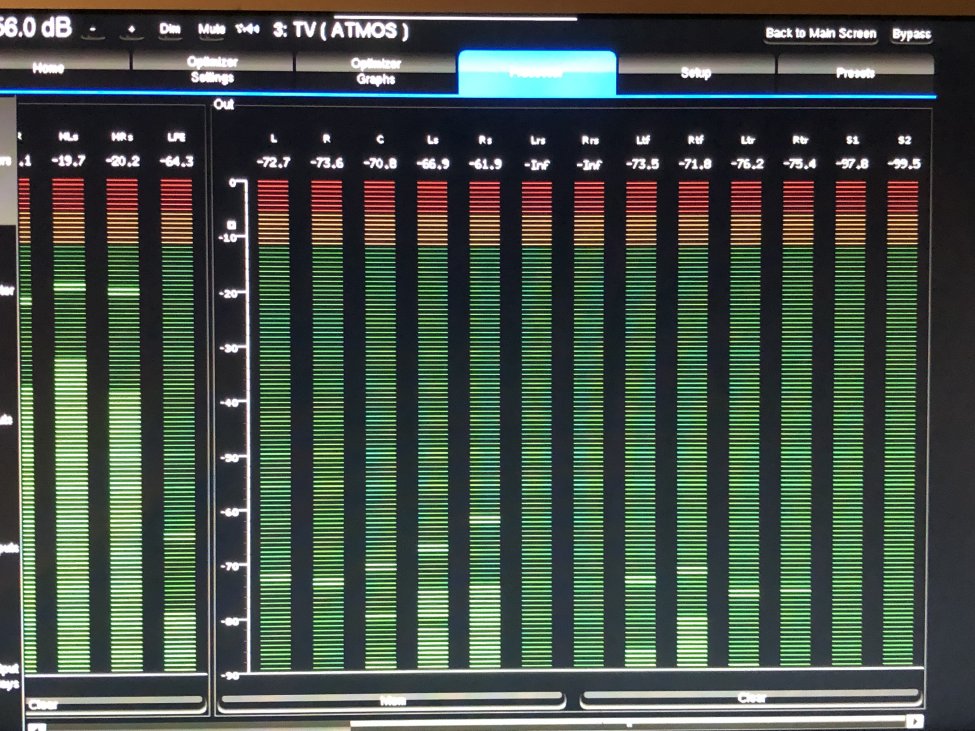This screenshot has height=731, width=975.
Task: Click the L output level meter
Action: click(274, 425)
